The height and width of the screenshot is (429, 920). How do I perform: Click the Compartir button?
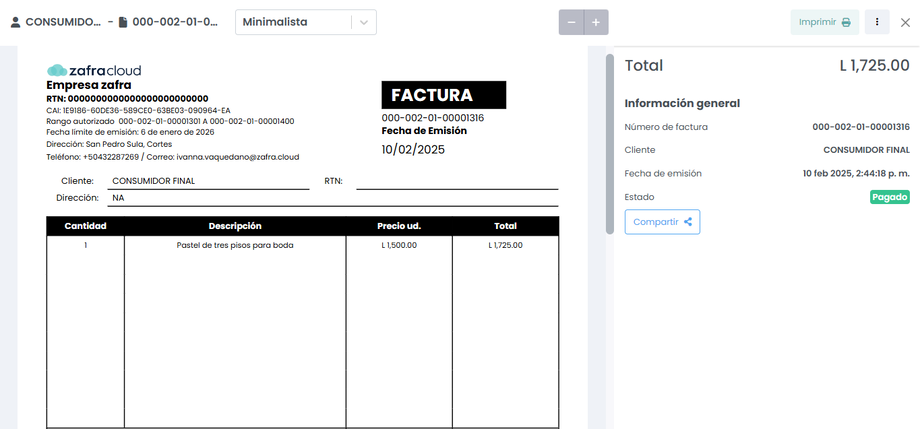(x=662, y=222)
